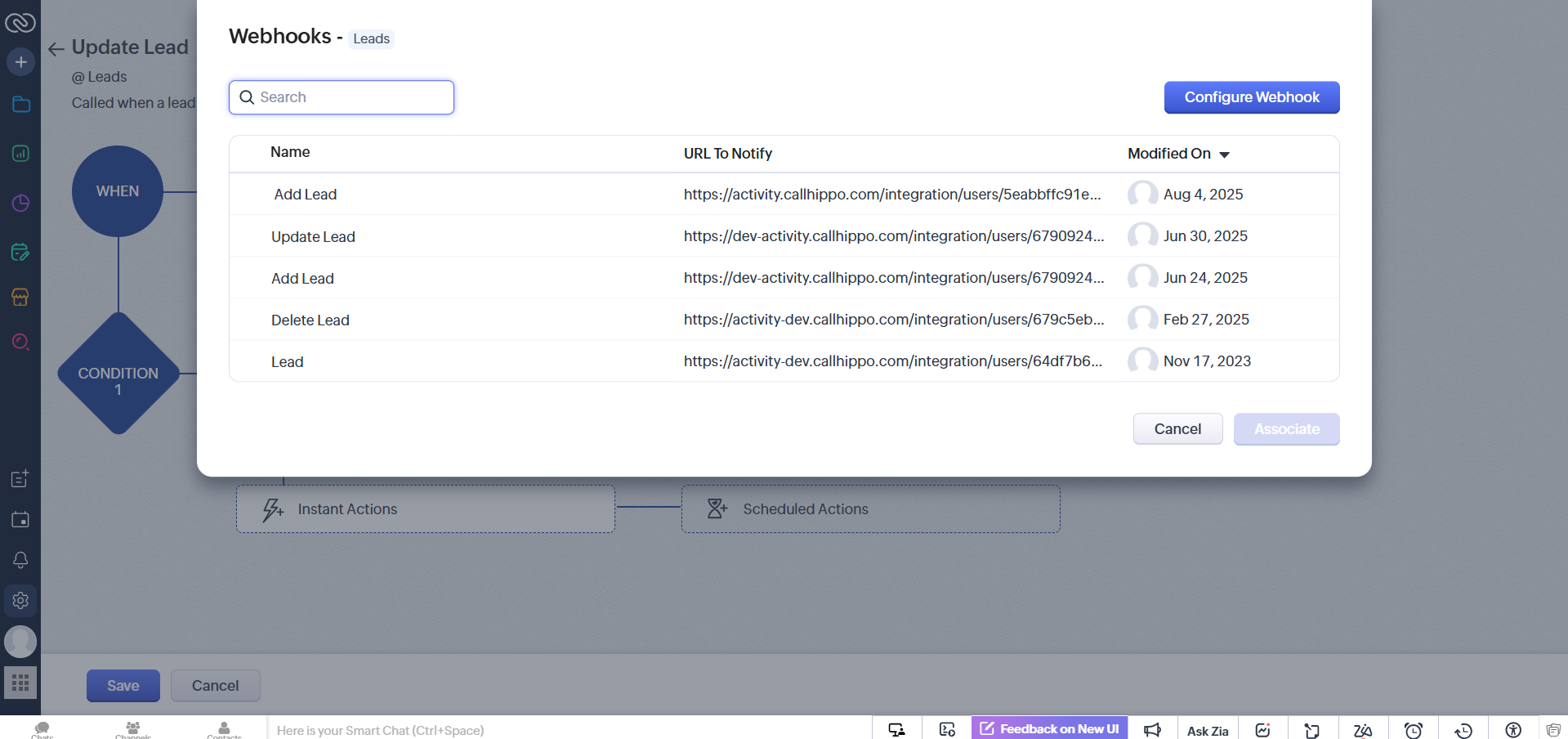Viewport: 1568px width, 739px height.
Task: Sort by Modified On dropdown arrow
Action: coord(1224,155)
